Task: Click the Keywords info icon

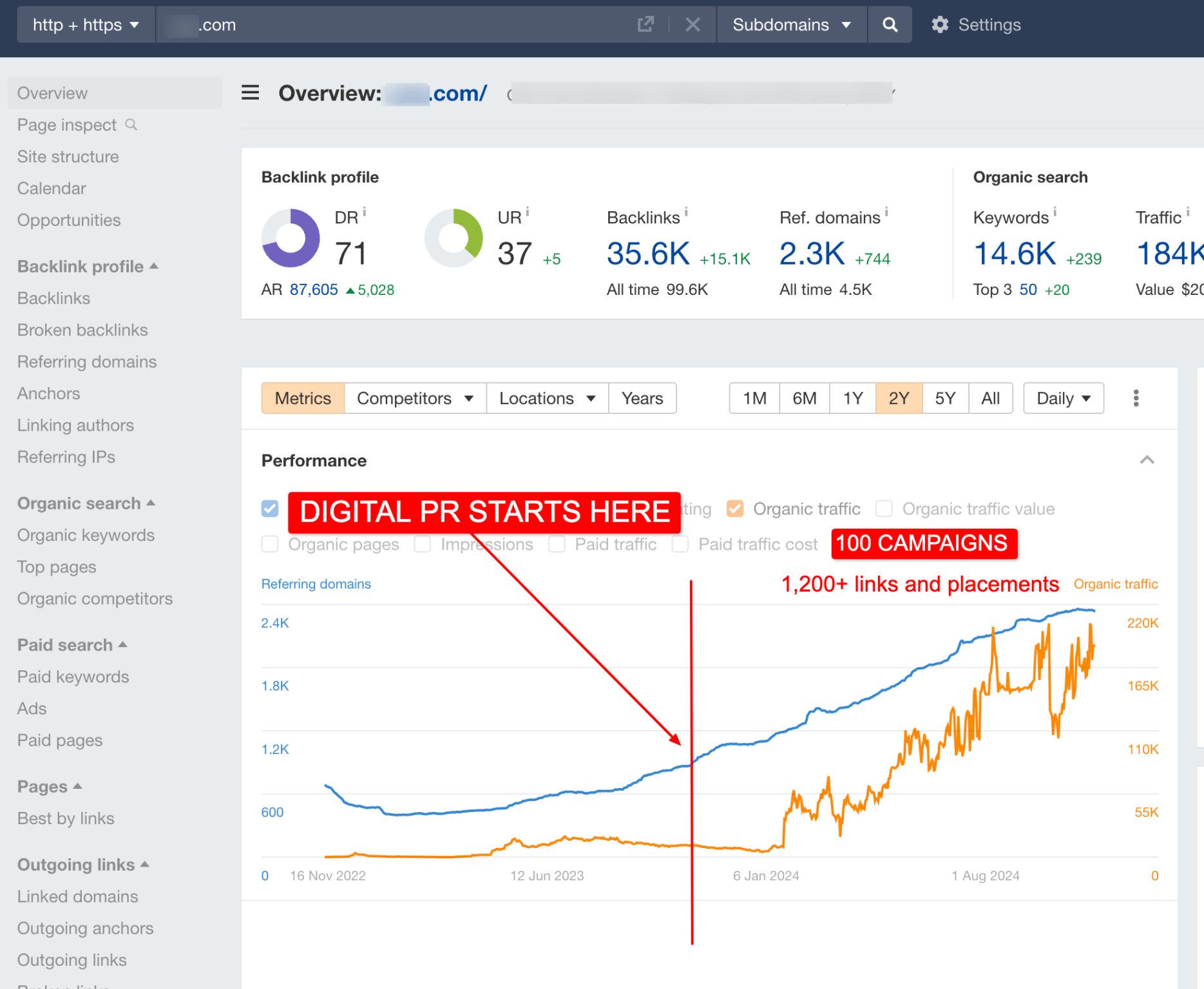Action: [1055, 211]
